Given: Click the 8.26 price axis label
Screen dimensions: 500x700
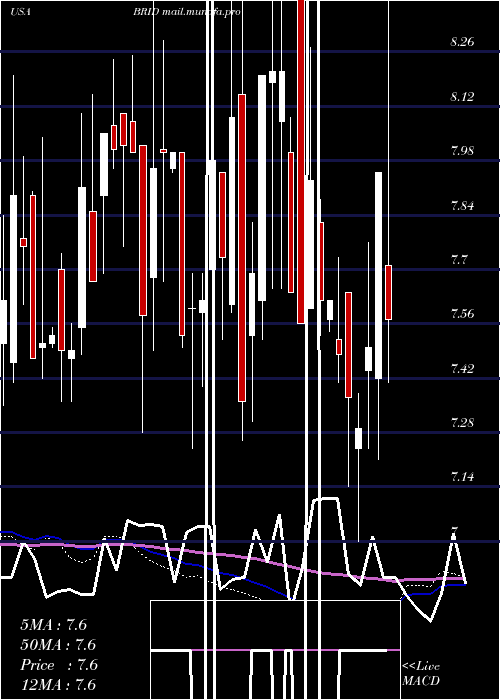Looking at the screenshot, I should (x=462, y=42).
